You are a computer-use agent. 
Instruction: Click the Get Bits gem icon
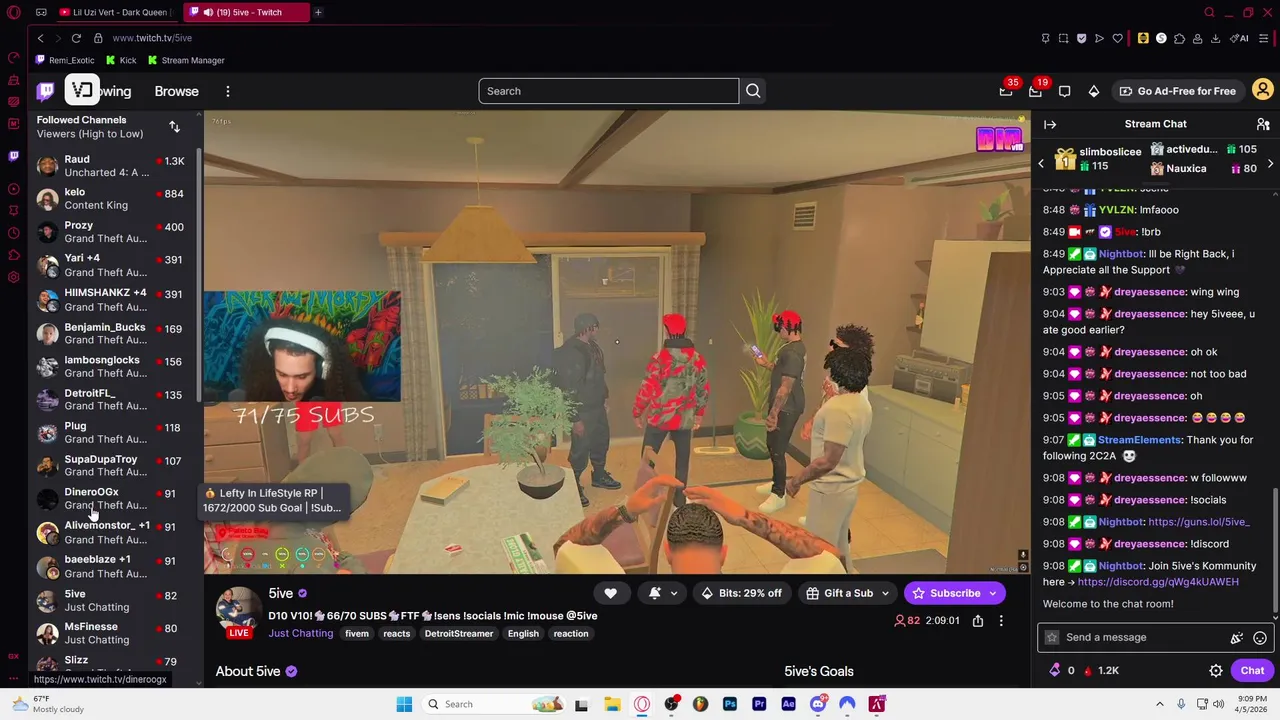[1093, 91]
